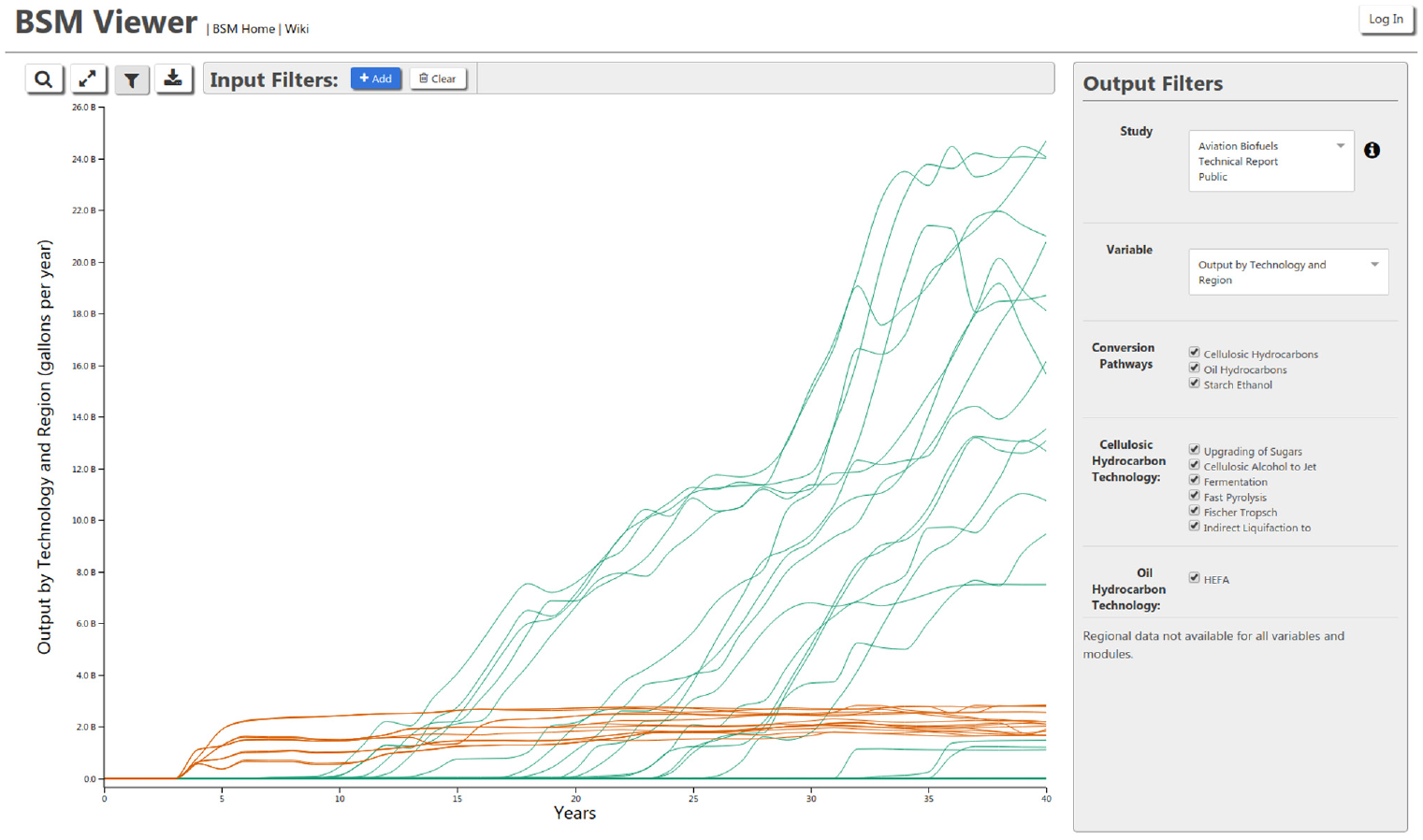1423x840 pixels.
Task: Click the funnel filter icon
Action: (x=132, y=80)
